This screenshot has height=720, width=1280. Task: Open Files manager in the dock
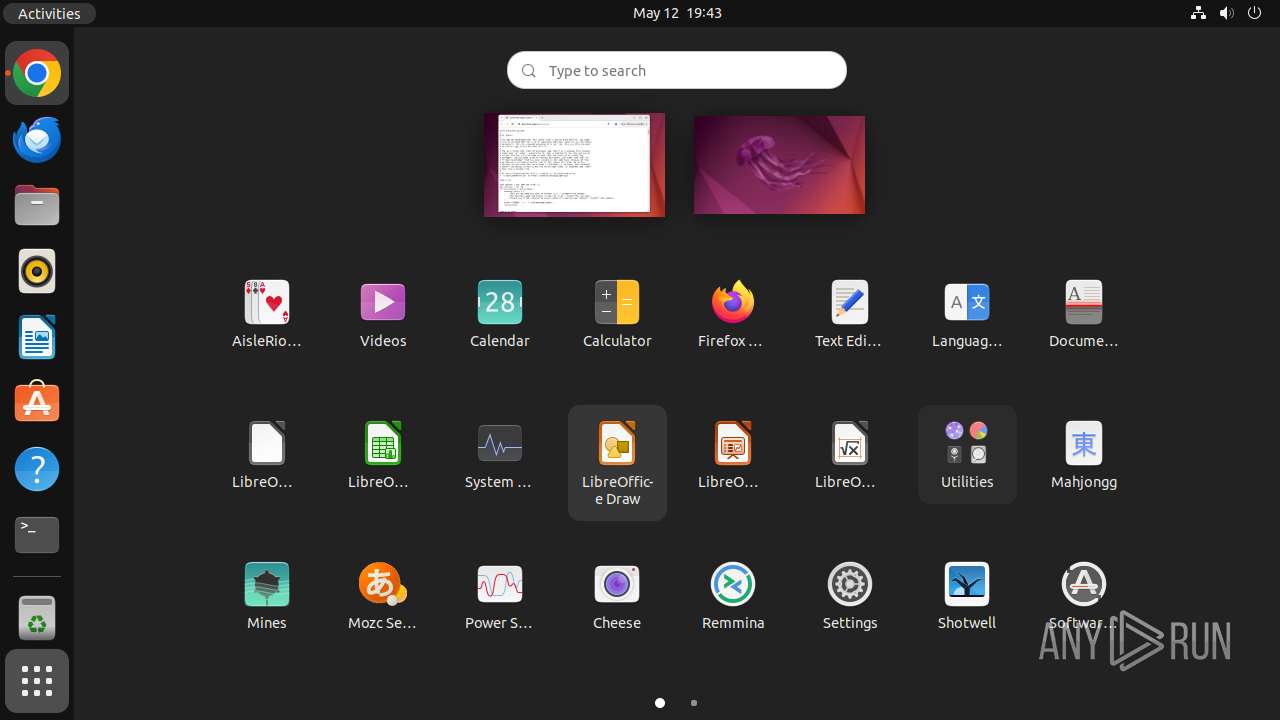pyautogui.click(x=37, y=205)
